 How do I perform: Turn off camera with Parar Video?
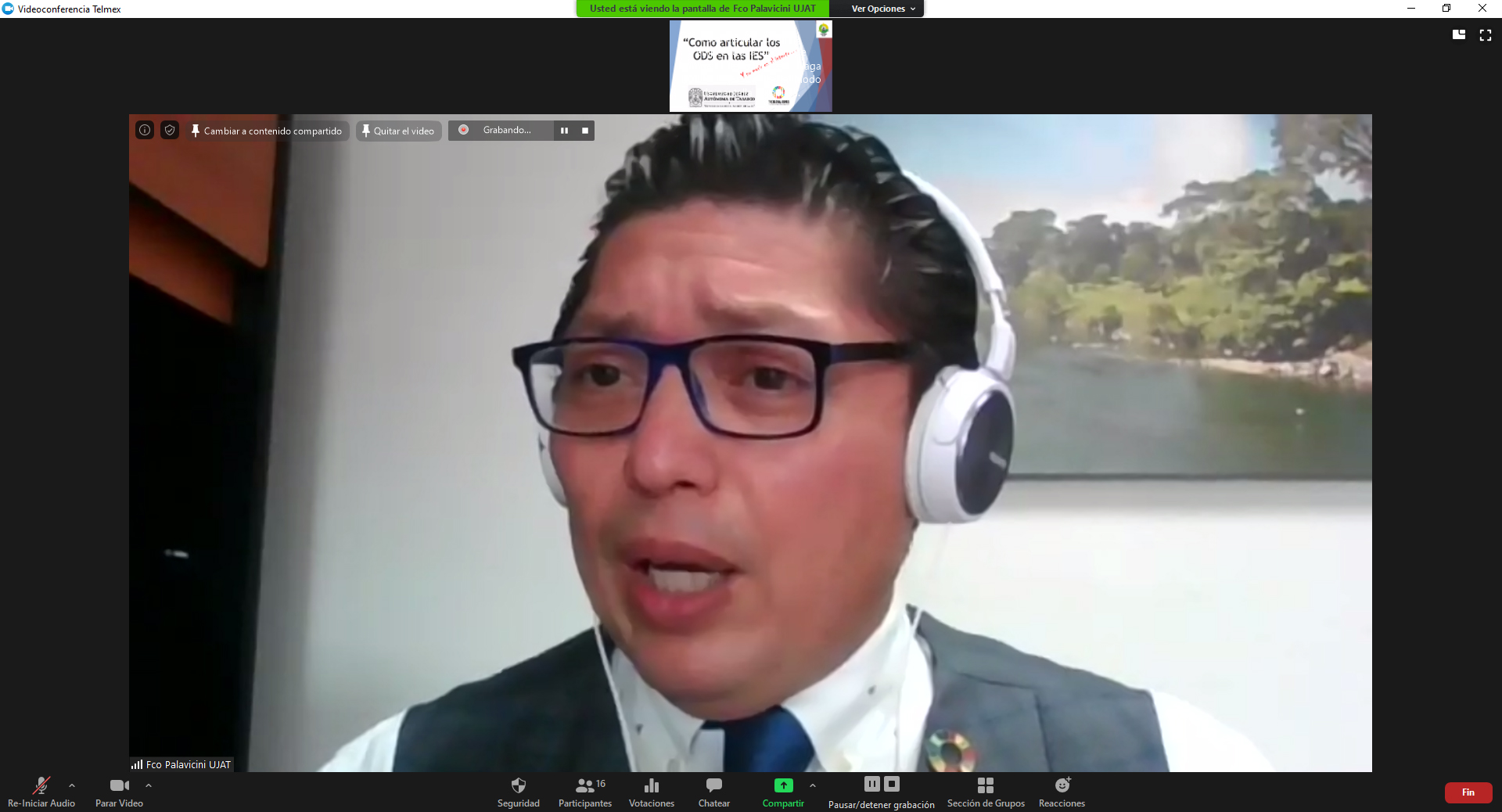click(x=119, y=791)
